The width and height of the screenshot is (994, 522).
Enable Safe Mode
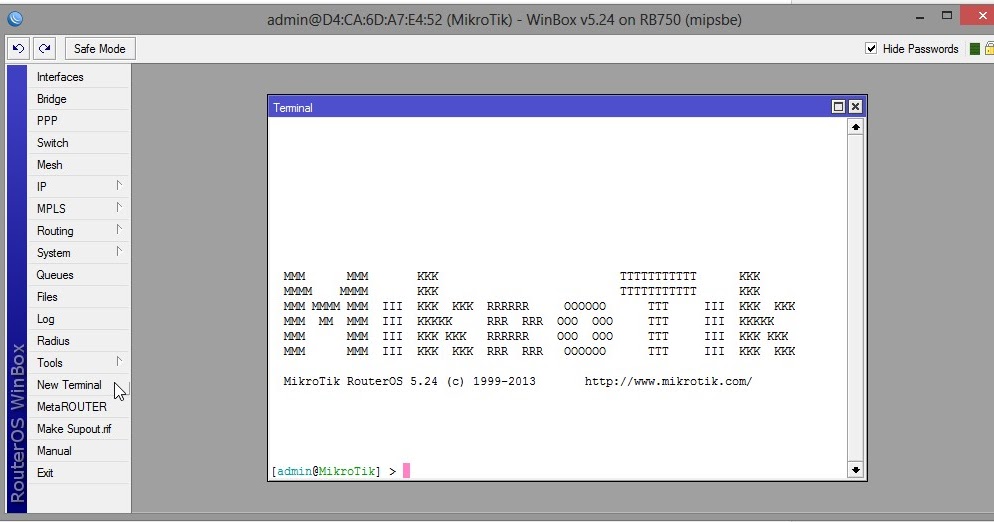[100, 48]
